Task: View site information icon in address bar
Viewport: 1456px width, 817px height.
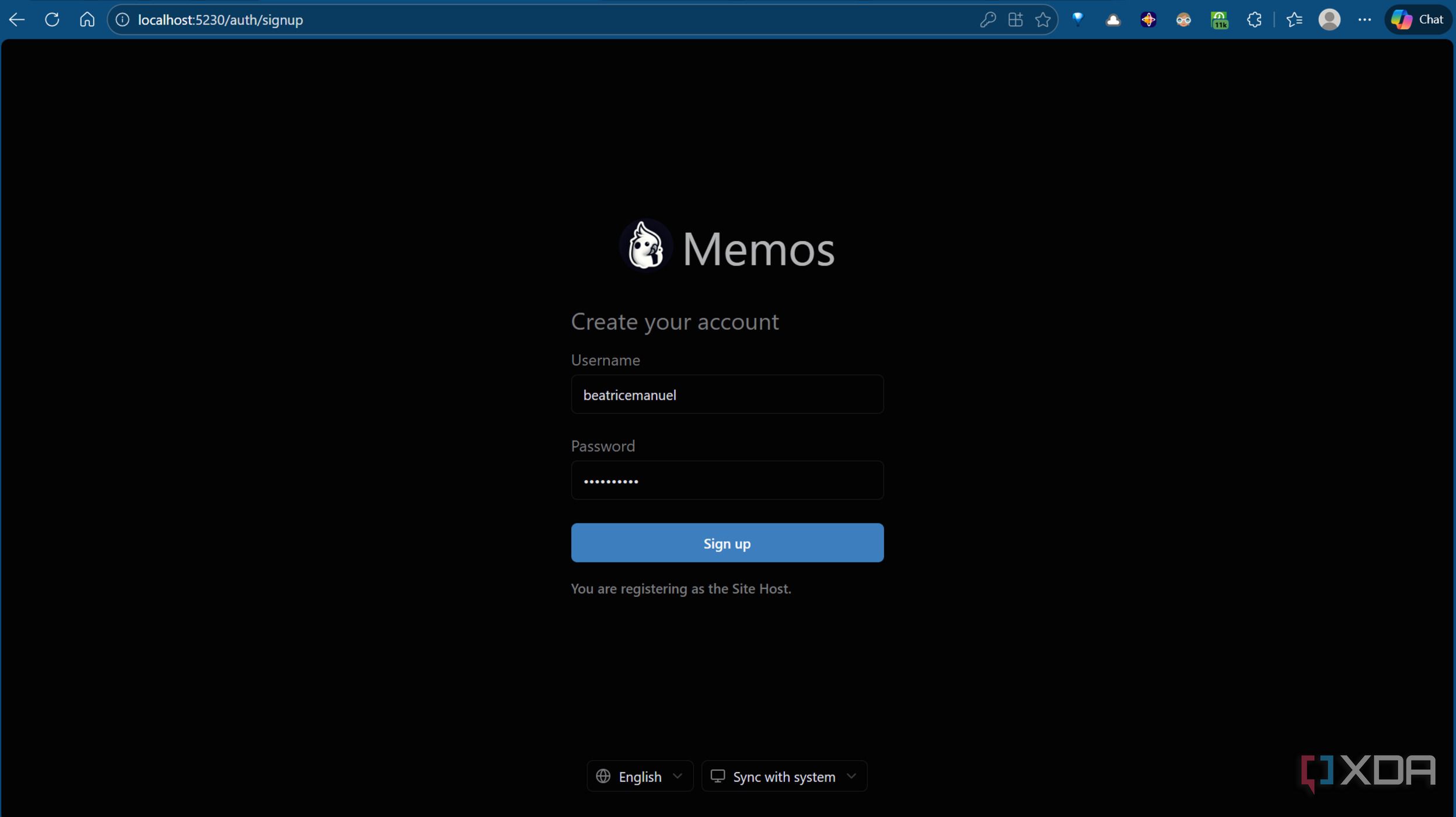Action: [x=123, y=20]
